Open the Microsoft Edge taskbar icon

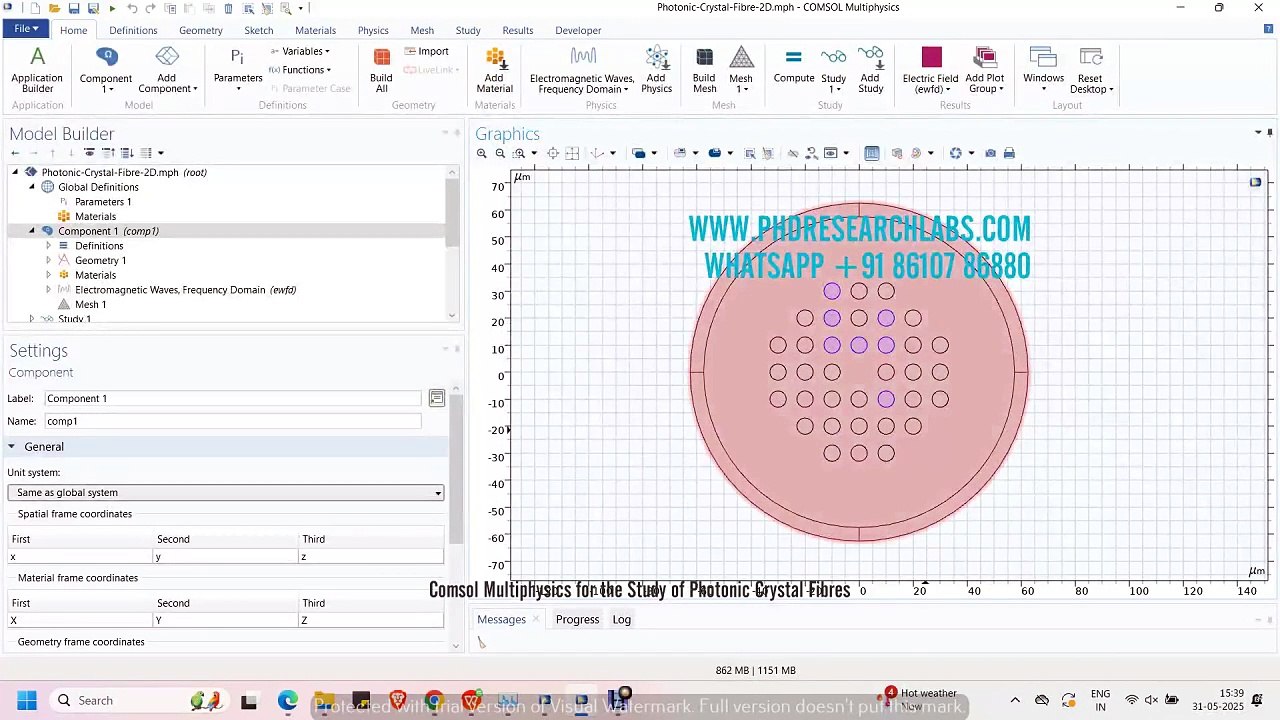tap(288, 700)
